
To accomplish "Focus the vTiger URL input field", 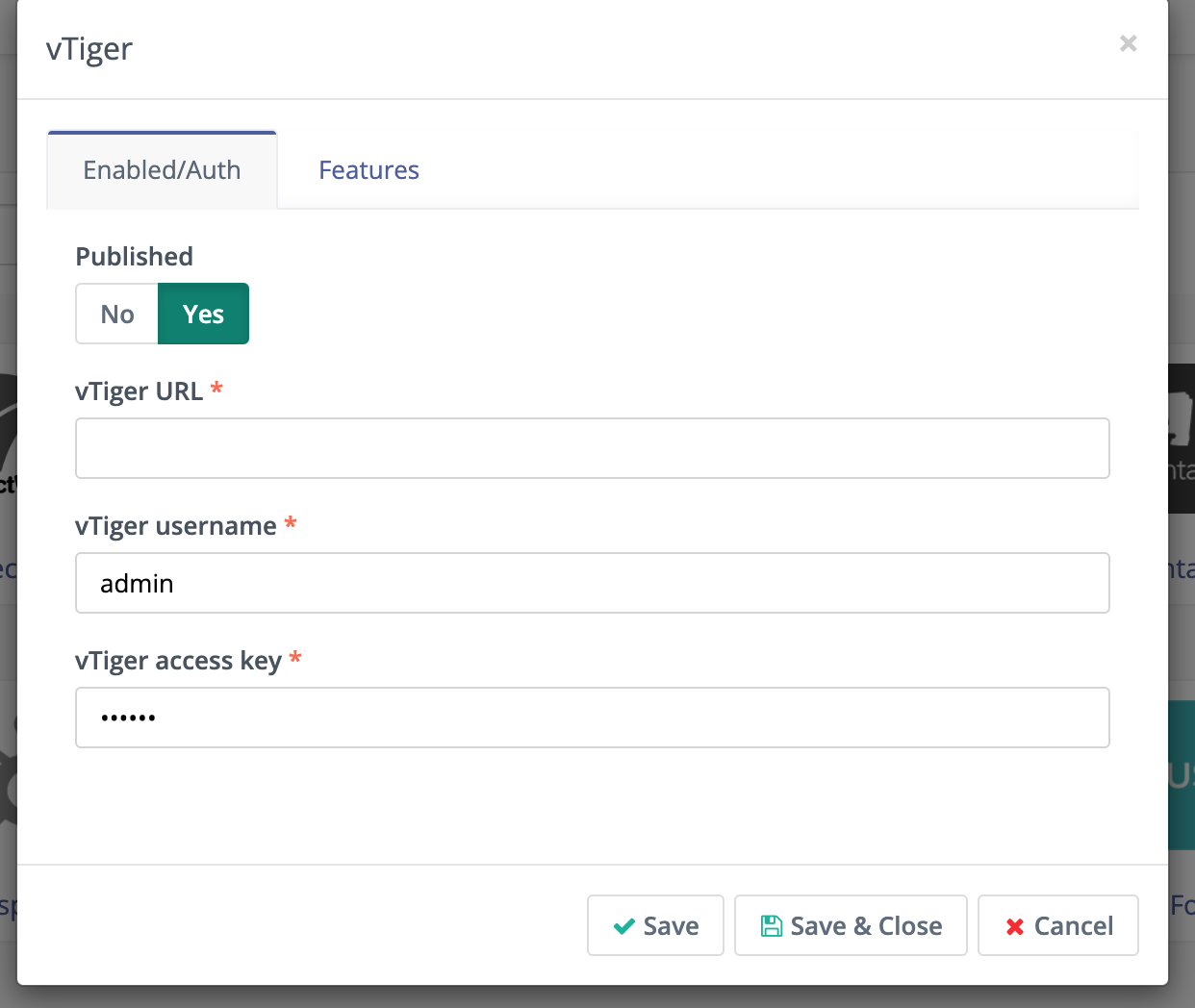I will tap(592, 448).
